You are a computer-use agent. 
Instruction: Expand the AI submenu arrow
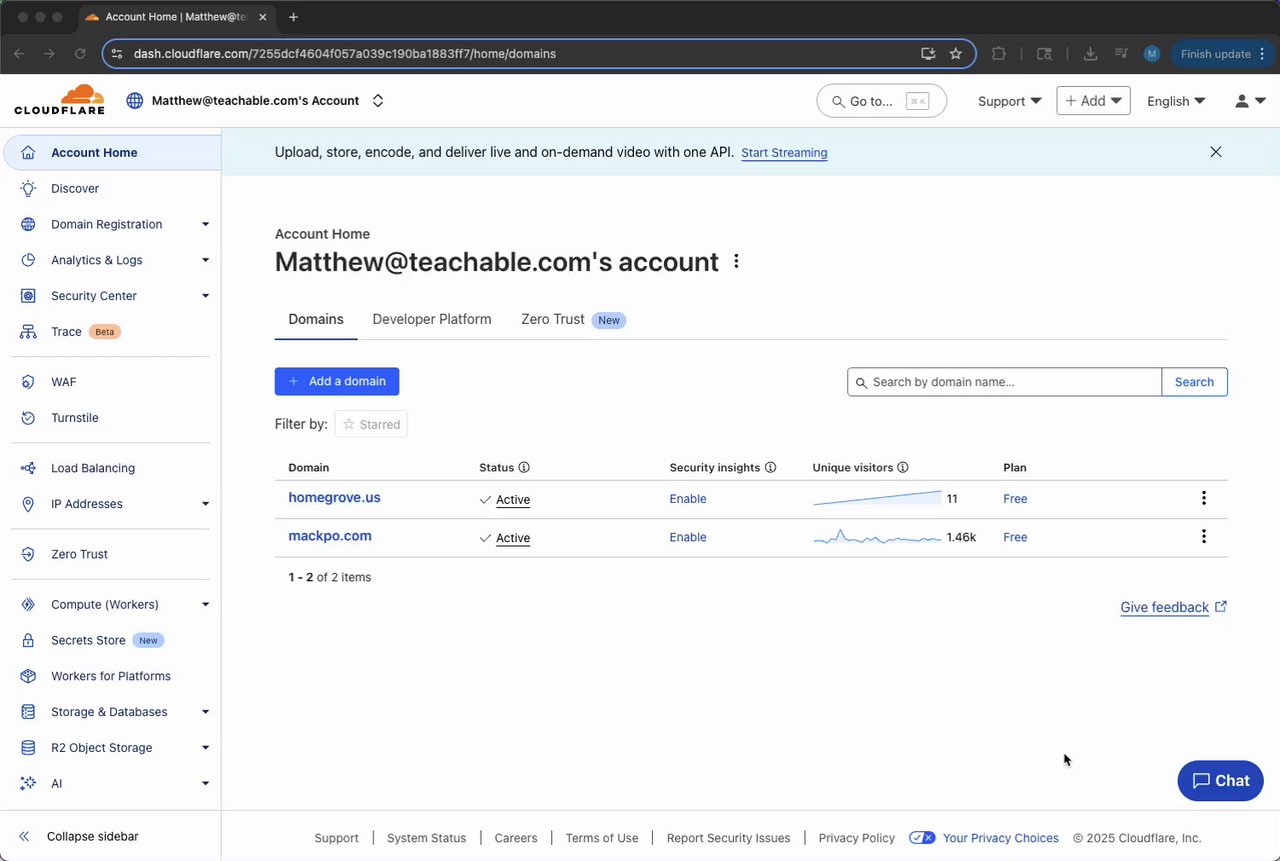pos(205,784)
